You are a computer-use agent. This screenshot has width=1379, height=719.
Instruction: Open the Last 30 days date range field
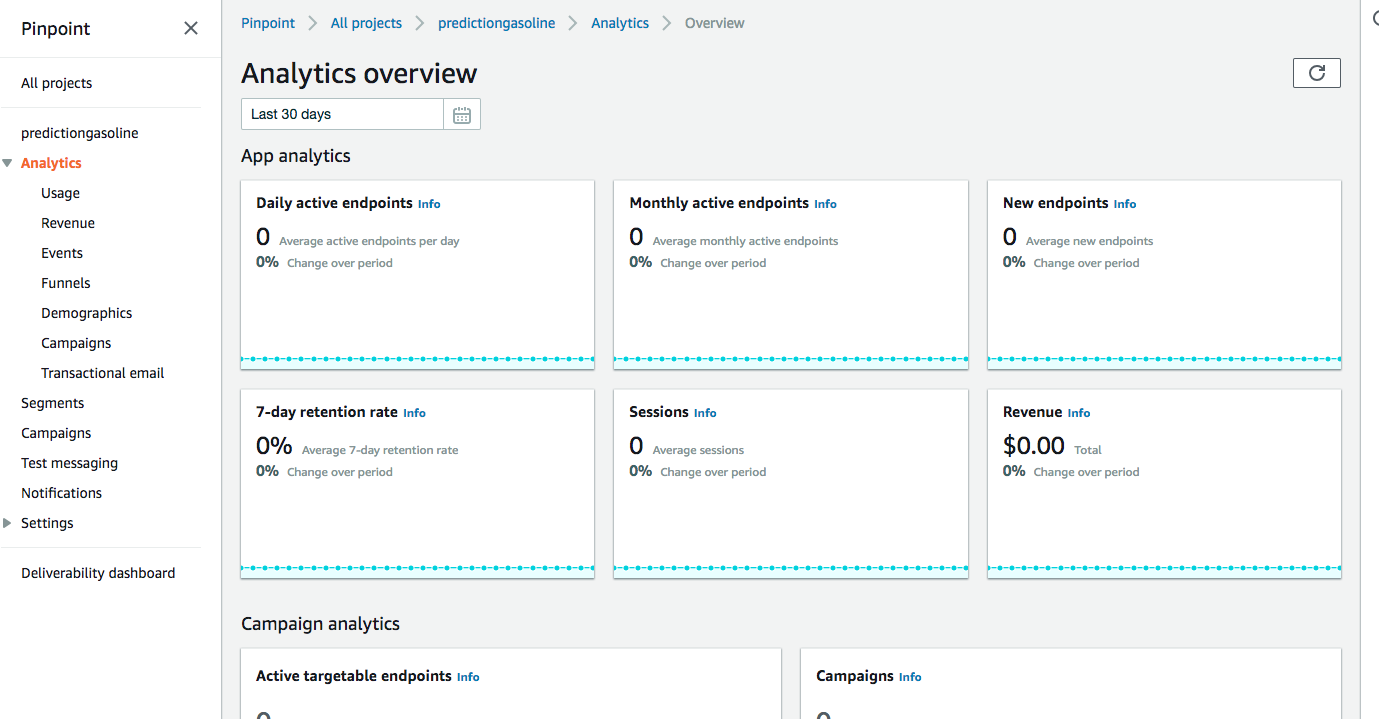(x=342, y=115)
